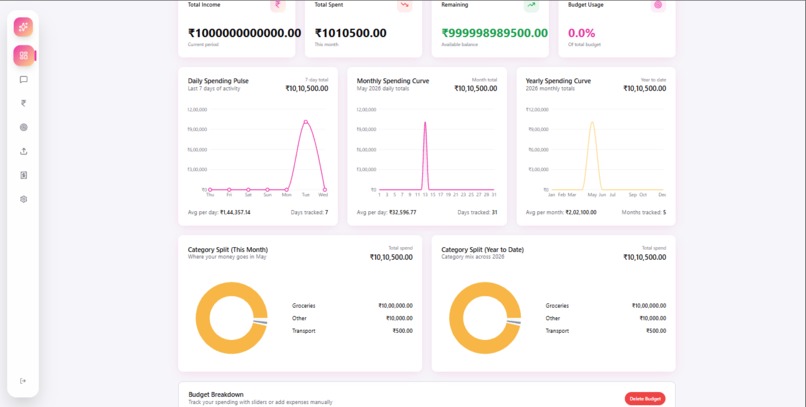The height and width of the screenshot is (407, 806).
Task: Click the trend-down icon on Total Spent card
Action: pos(405,5)
